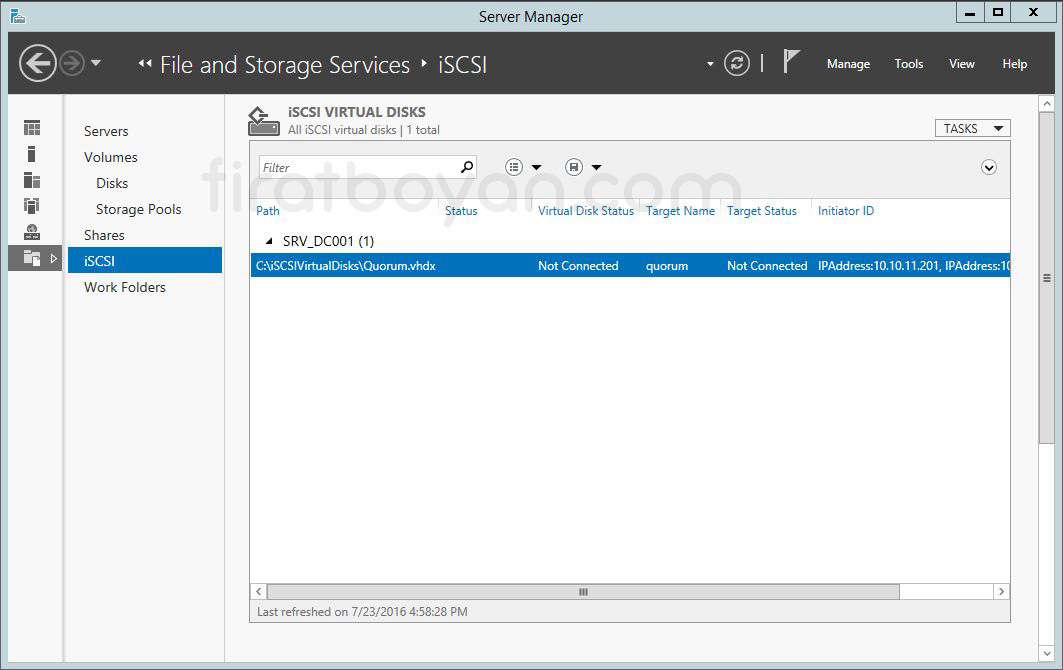1063x670 pixels.
Task: Open navigation history dropdown arrow
Action: 96,63
